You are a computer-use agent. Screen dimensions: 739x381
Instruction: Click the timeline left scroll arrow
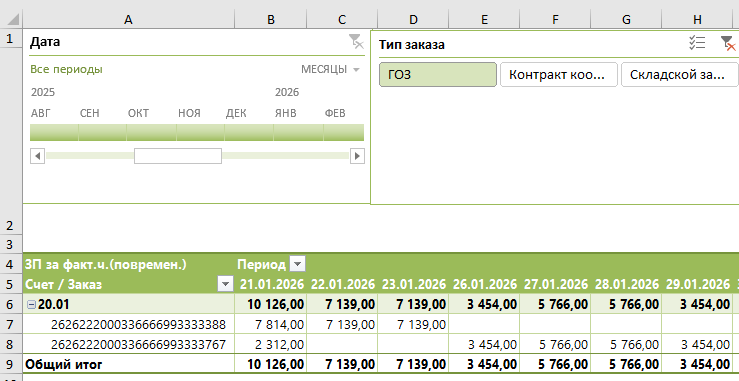point(37,156)
